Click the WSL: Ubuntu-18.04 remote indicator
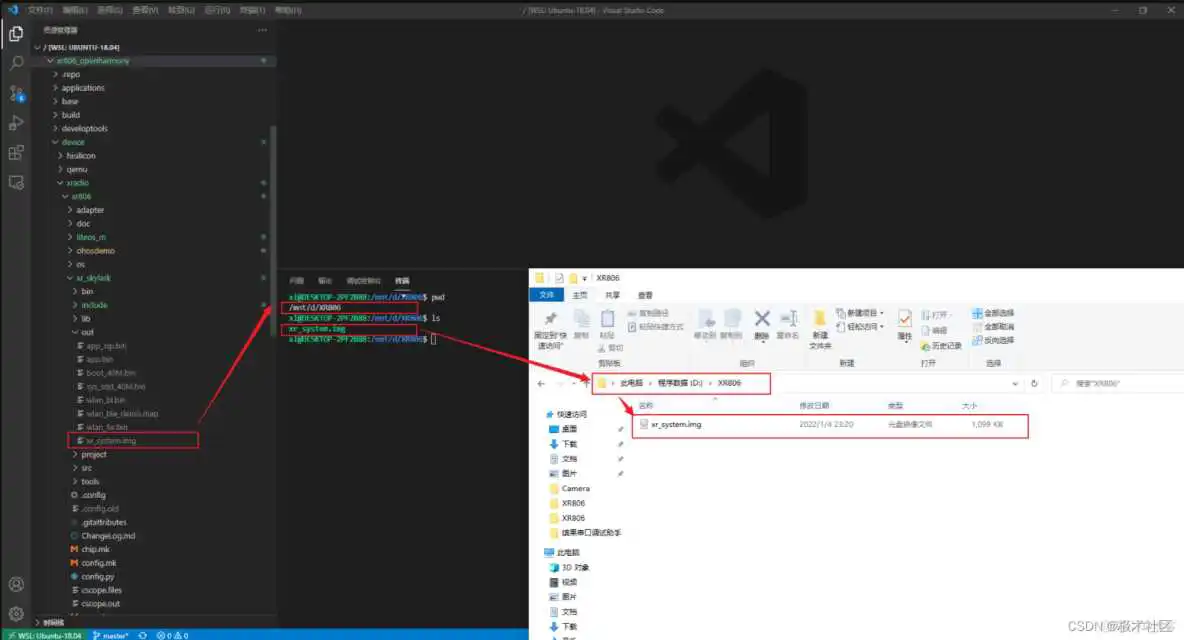 [40, 635]
